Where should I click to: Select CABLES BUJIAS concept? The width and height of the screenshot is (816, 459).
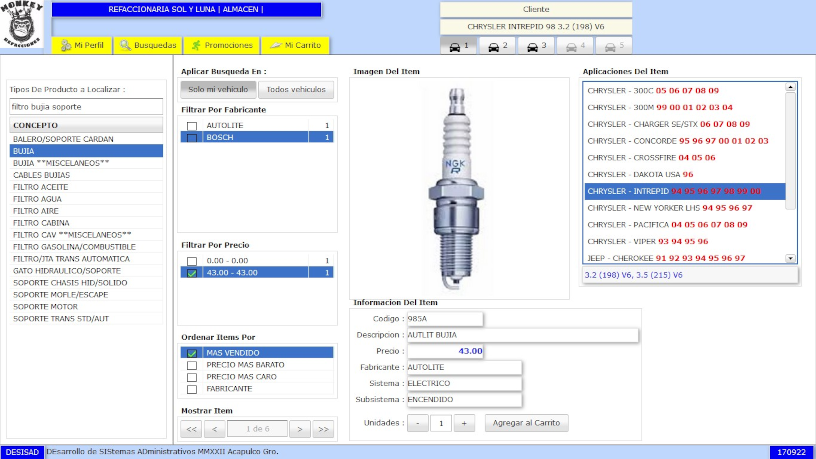pos(86,175)
